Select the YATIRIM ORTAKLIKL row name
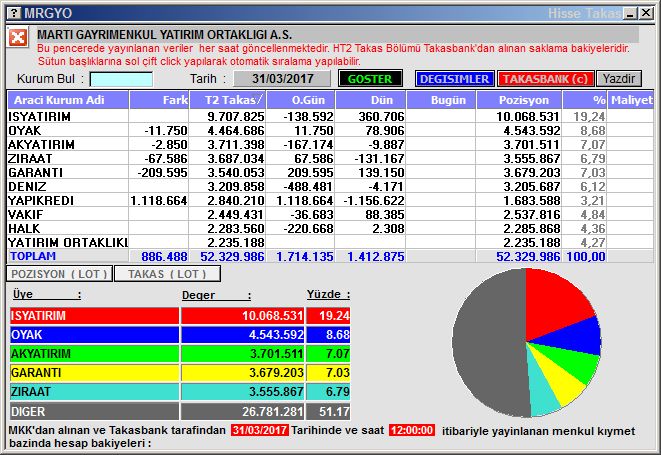 (x=68, y=242)
